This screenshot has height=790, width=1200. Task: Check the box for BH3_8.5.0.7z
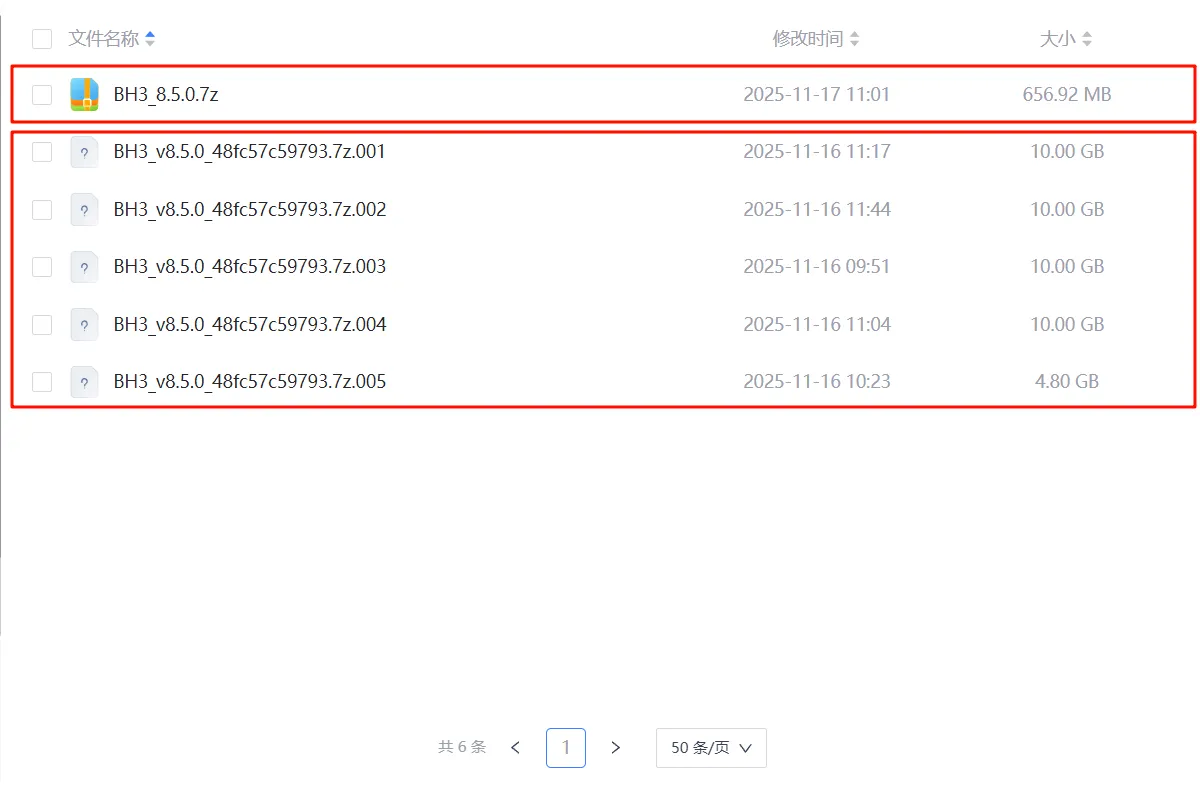(x=42, y=95)
